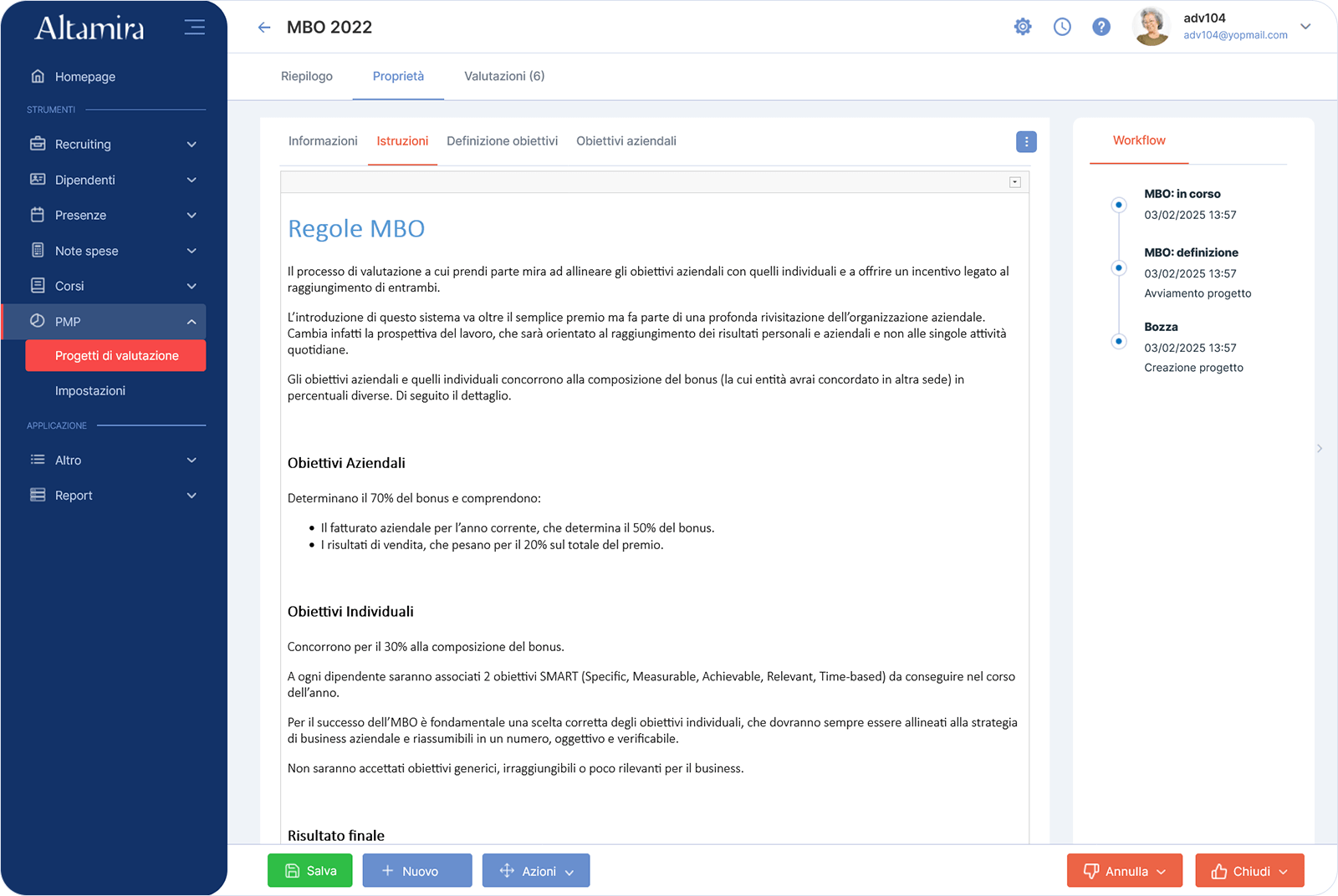Open the three-dot options menu
1338x896 pixels.
tap(1026, 142)
